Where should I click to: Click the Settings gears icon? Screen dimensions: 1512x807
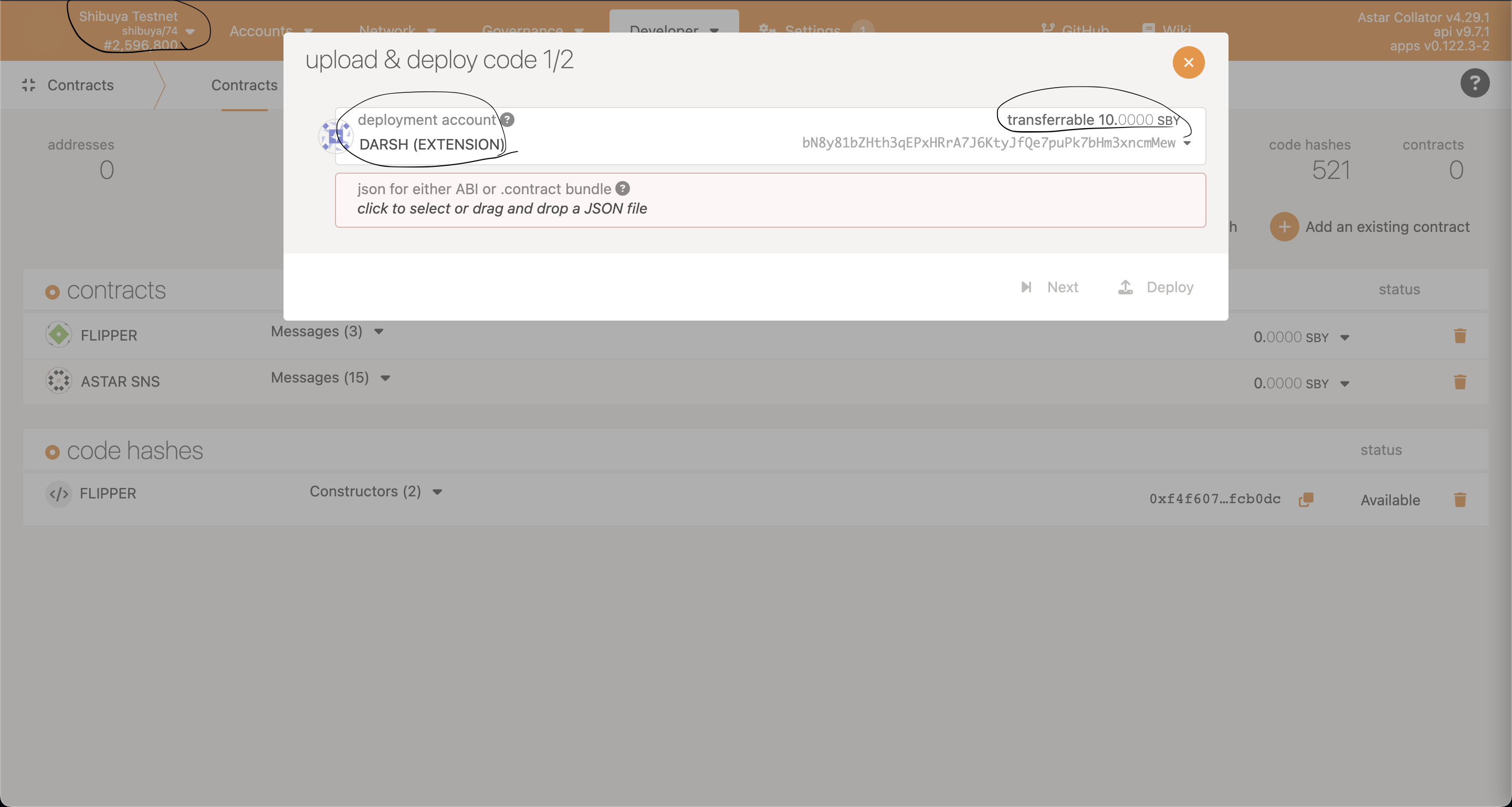point(766,29)
